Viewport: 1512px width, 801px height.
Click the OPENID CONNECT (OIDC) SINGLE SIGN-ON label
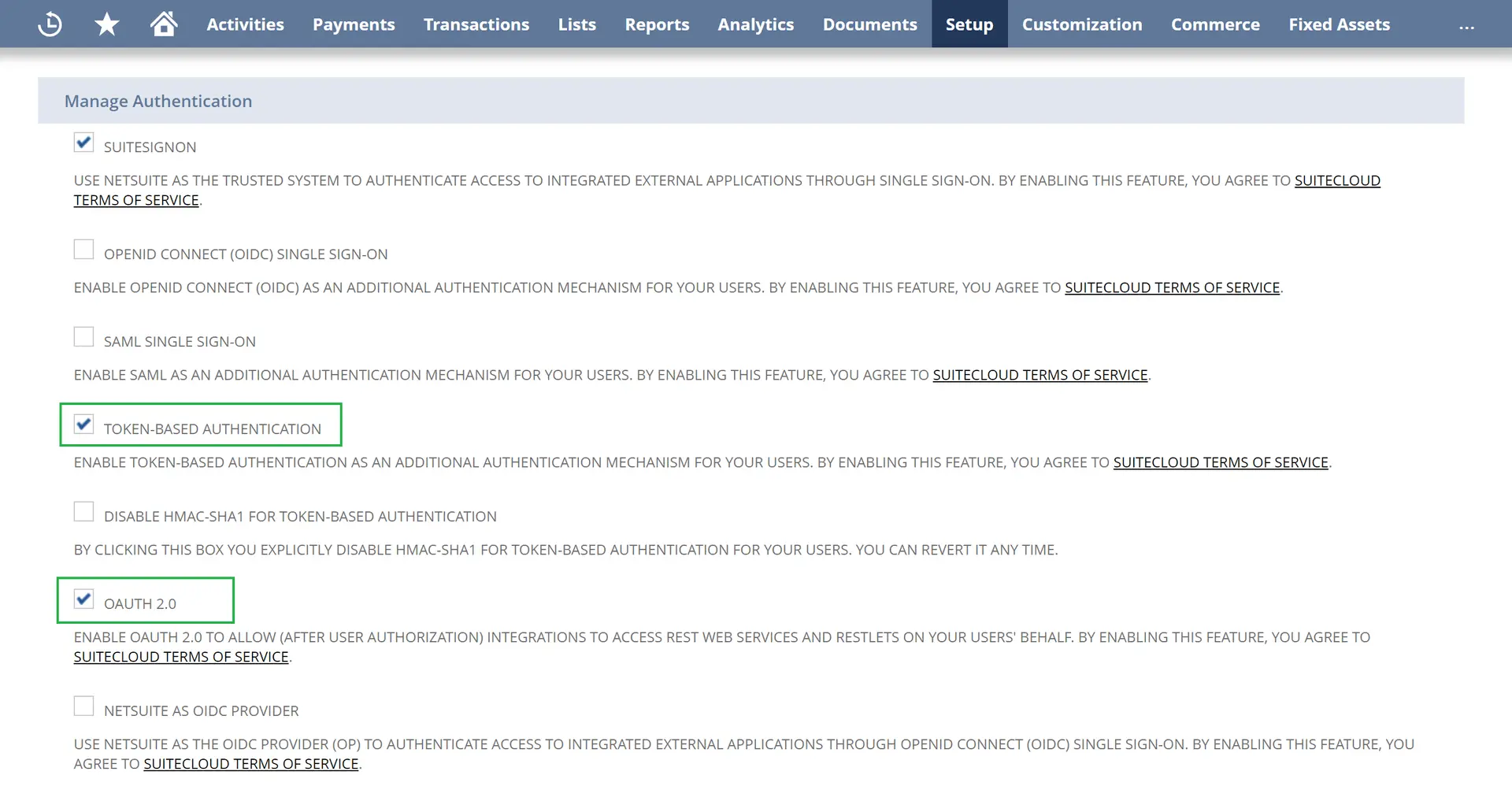tap(246, 254)
